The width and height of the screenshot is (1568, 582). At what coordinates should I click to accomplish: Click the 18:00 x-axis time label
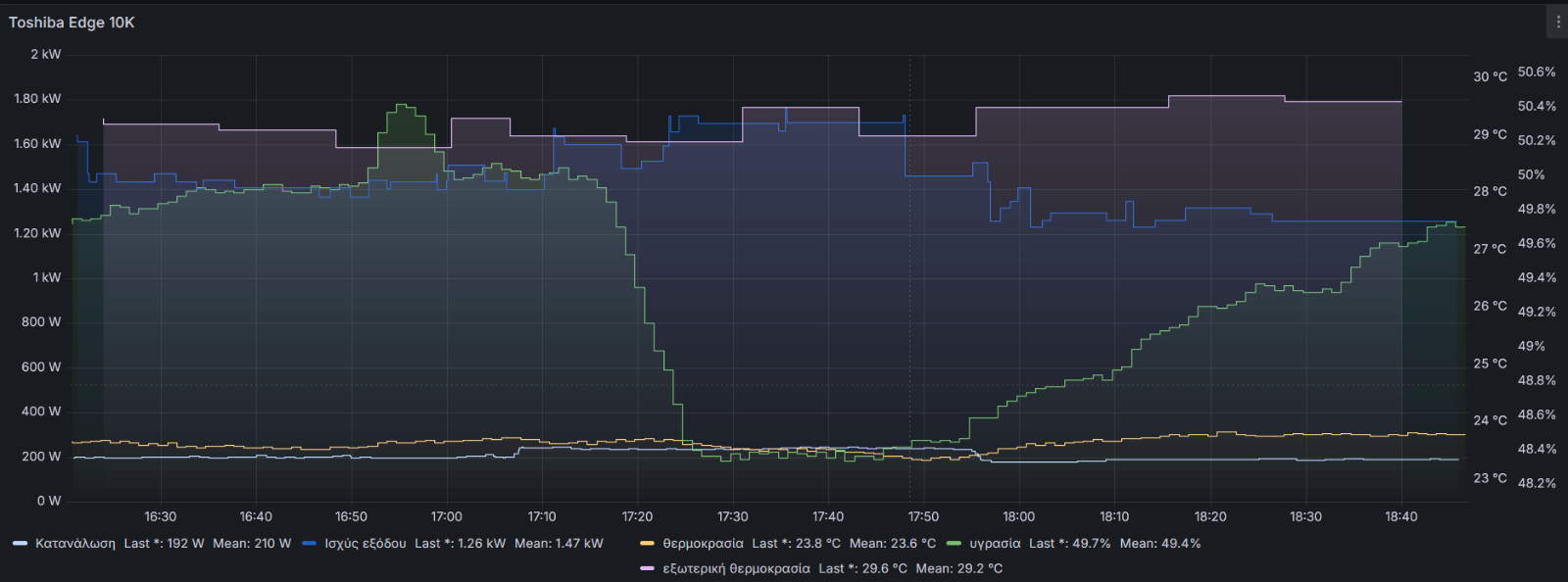pyautogui.click(x=1018, y=516)
